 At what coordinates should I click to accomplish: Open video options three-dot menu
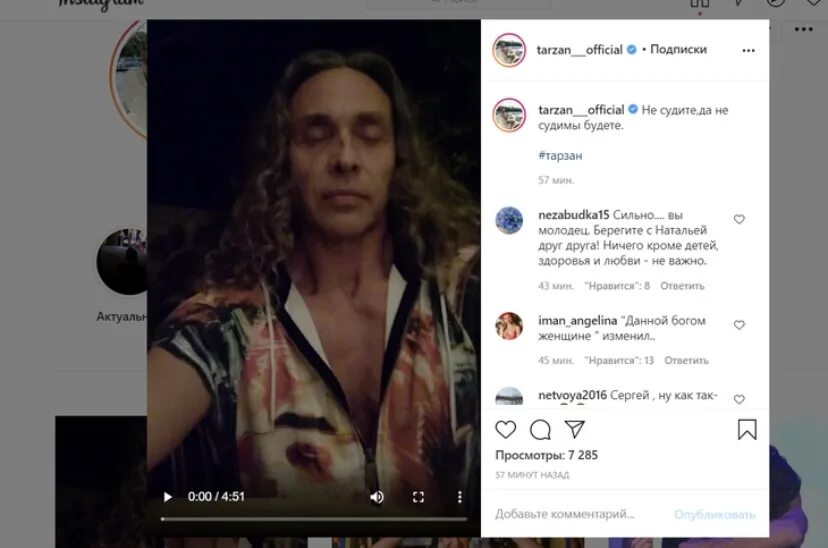click(459, 497)
